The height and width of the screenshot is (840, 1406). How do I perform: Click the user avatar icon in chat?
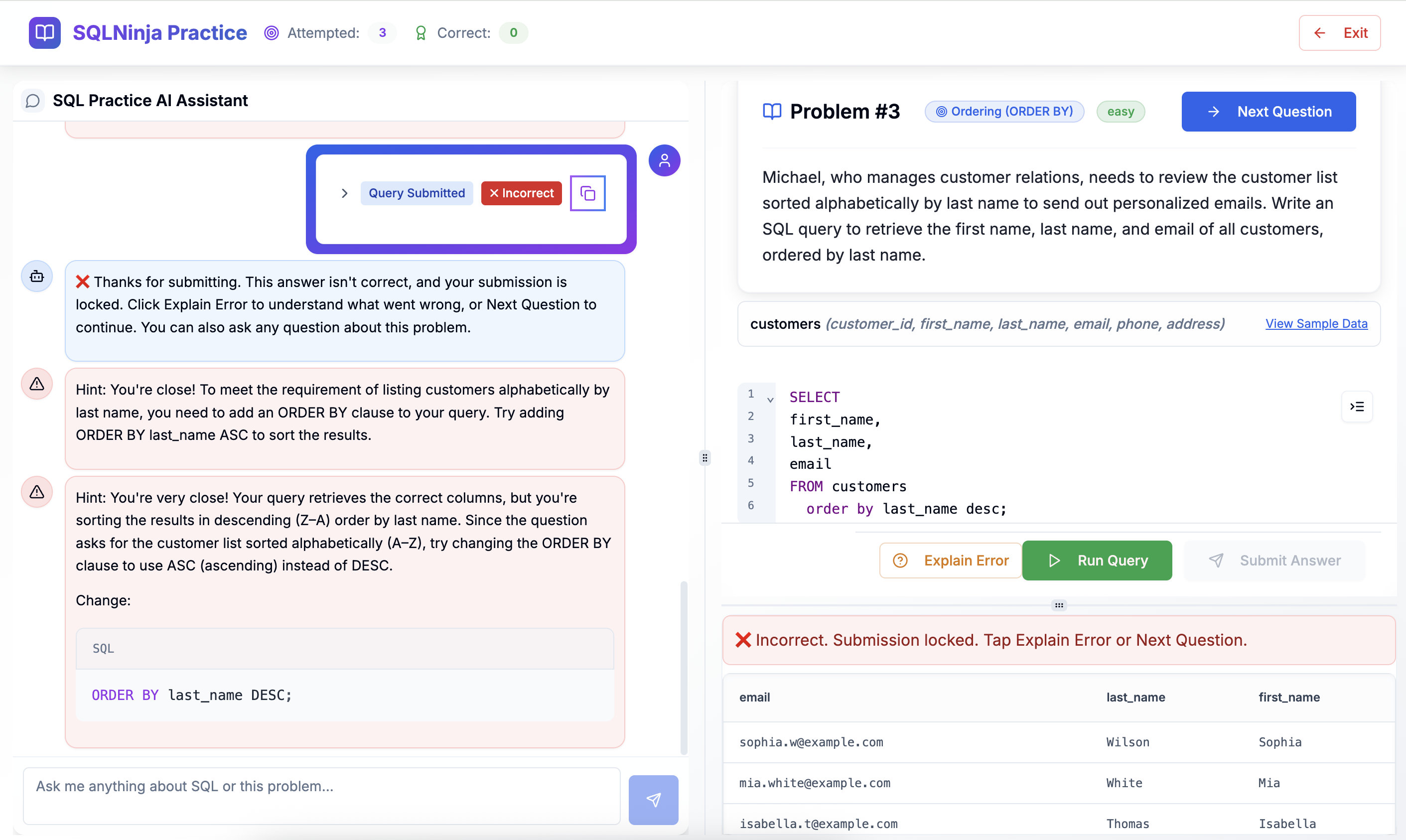[664, 161]
